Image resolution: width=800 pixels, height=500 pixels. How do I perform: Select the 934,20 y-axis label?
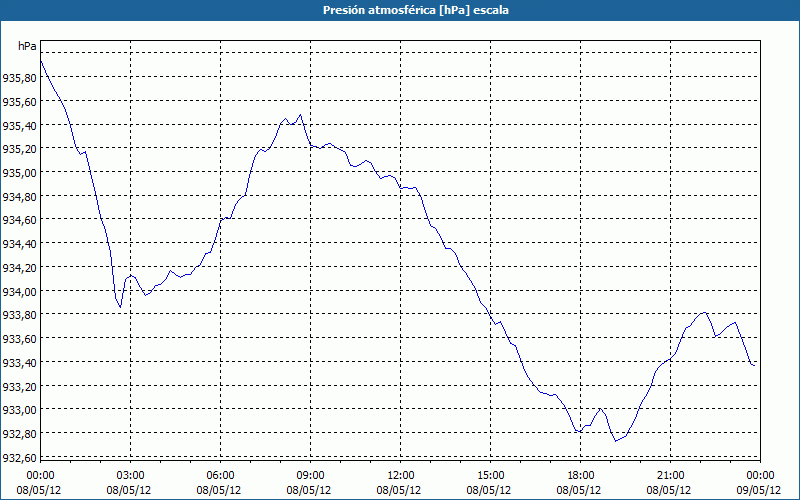[19, 267]
